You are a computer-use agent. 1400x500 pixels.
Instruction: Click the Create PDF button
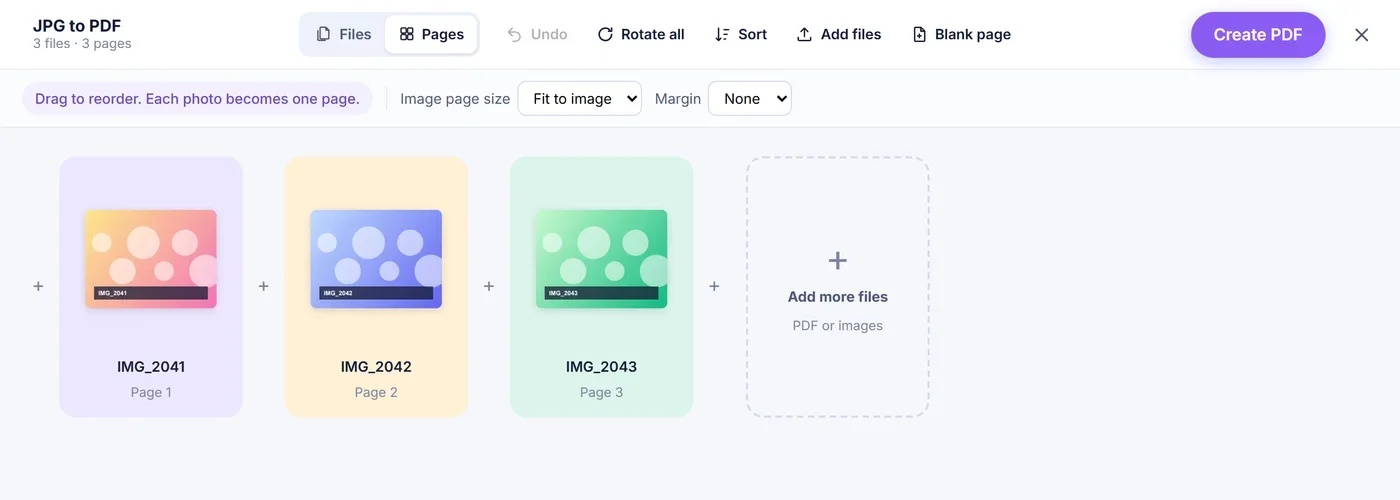[x=1258, y=35]
